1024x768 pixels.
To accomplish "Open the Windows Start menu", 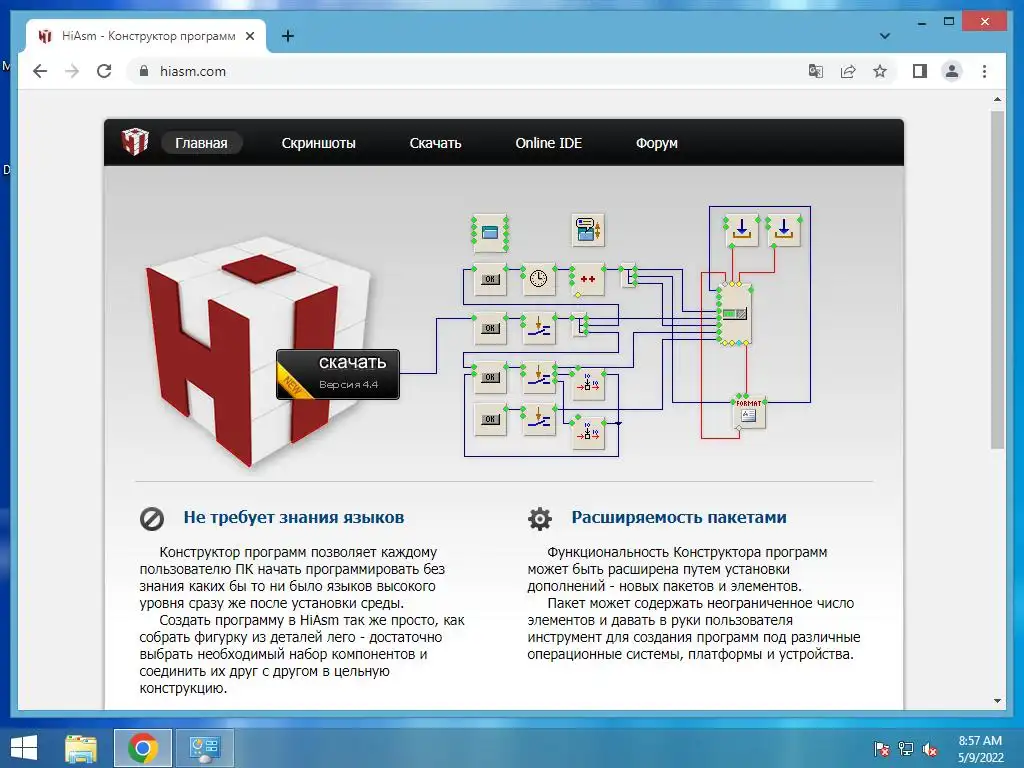I will [24, 748].
